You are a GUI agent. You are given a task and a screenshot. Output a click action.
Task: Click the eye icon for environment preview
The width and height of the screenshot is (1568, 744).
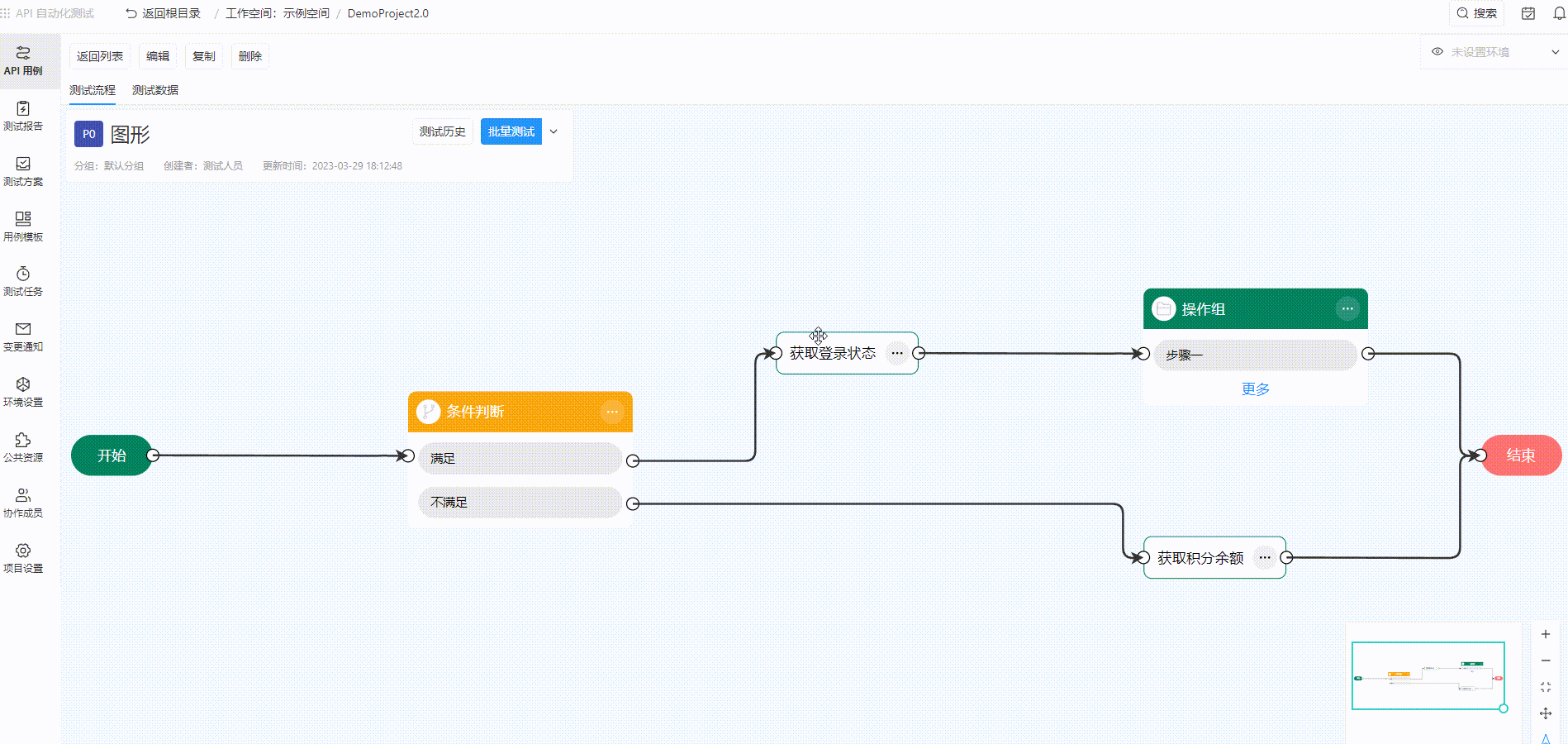pos(1437,51)
